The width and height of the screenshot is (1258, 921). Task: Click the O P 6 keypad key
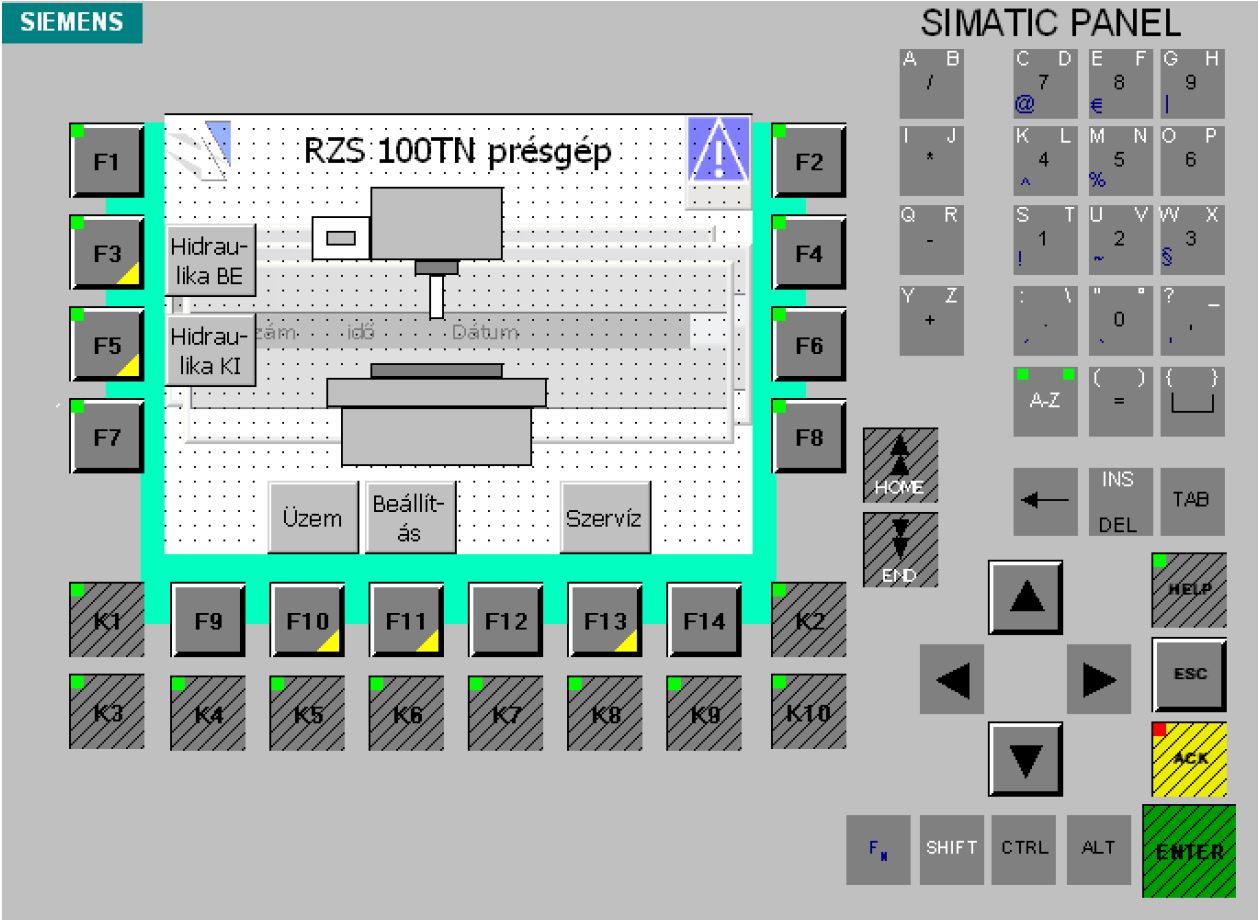[1193, 162]
